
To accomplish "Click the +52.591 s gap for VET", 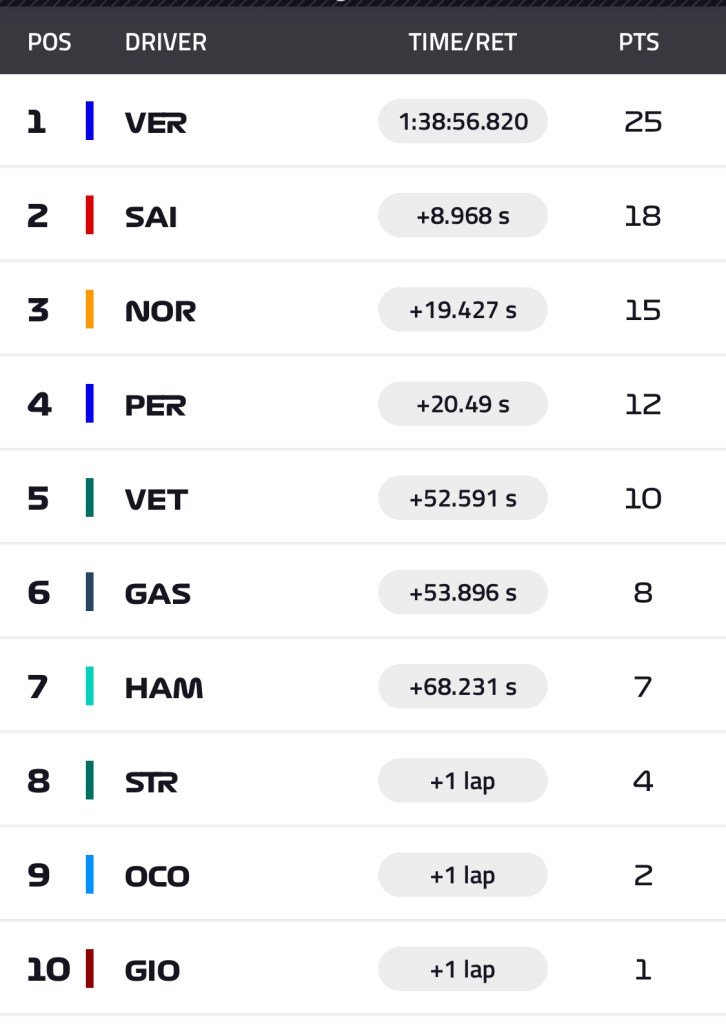I will coord(463,498).
